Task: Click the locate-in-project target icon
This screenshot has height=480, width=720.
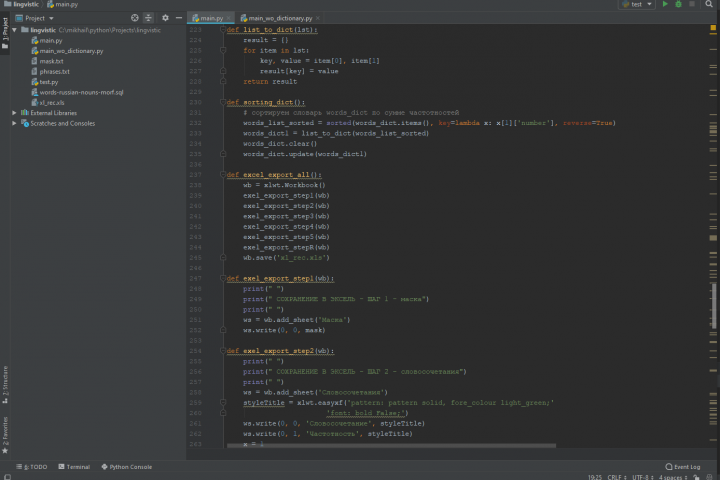Action: tap(135, 18)
